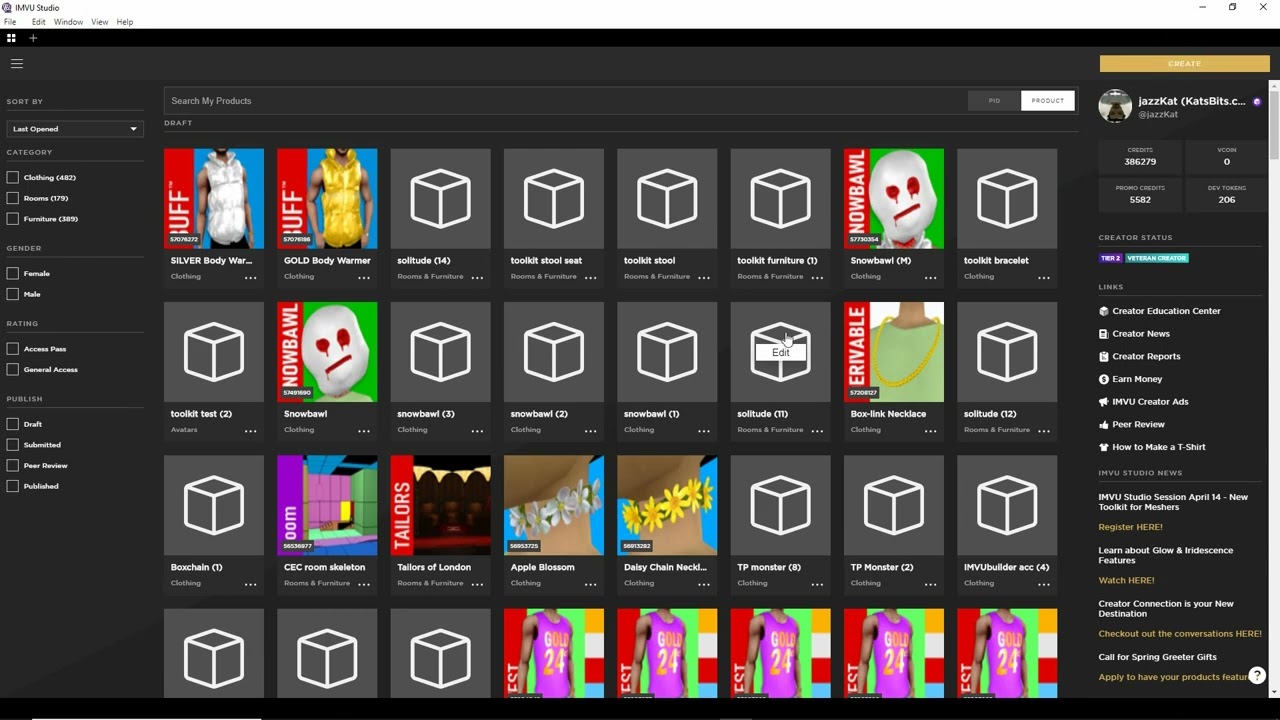Image resolution: width=1280 pixels, height=720 pixels.
Task: Open options menu for solitude (14)
Action: pos(477,277)
